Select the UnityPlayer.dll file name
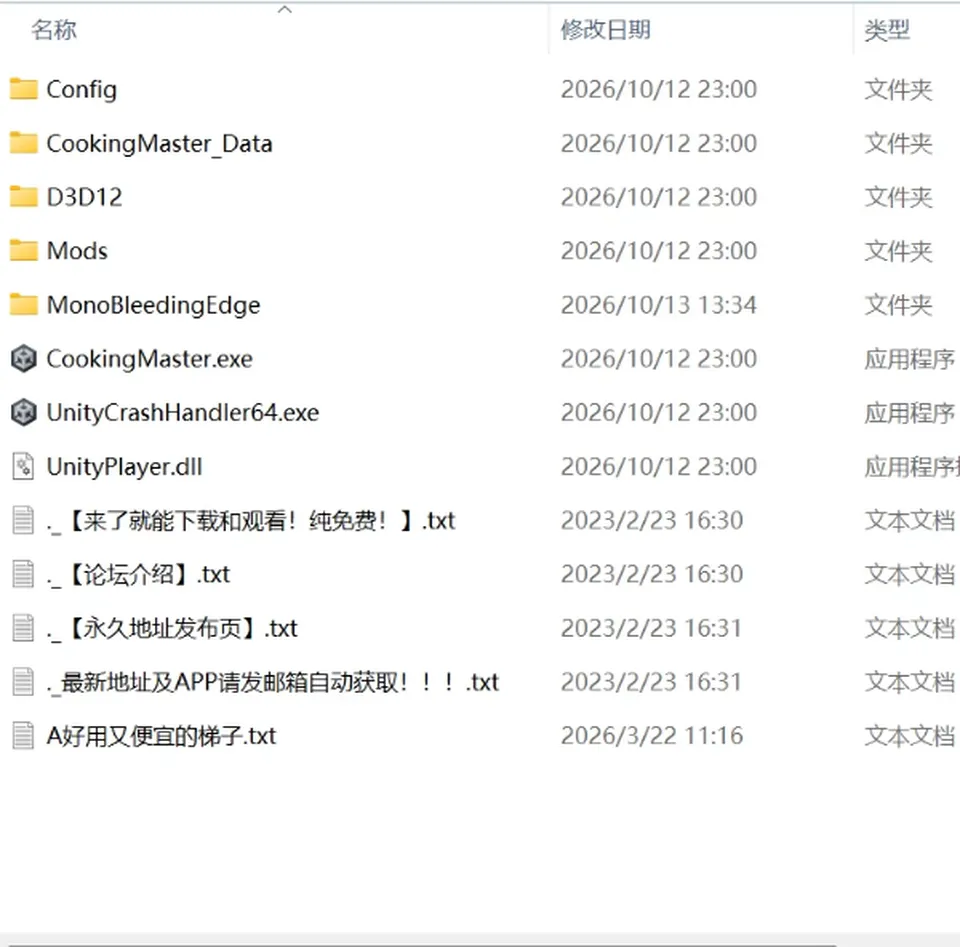Image resolution: width=960 pixels, height=947 pixels. click(124, 466)
